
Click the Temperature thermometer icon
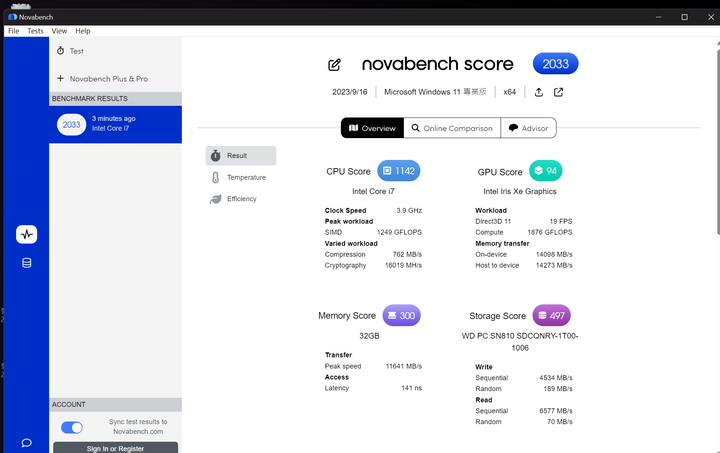[x=215, y=177]
